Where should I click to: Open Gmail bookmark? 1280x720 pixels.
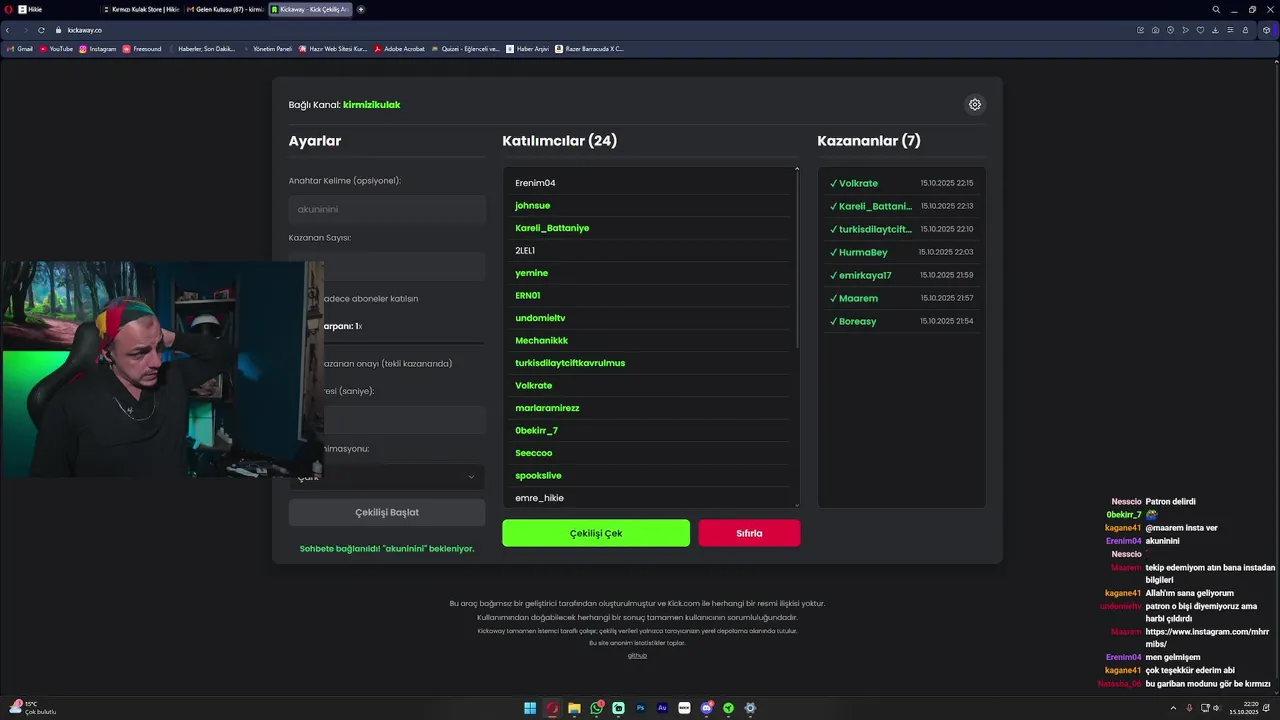point(20,48)
